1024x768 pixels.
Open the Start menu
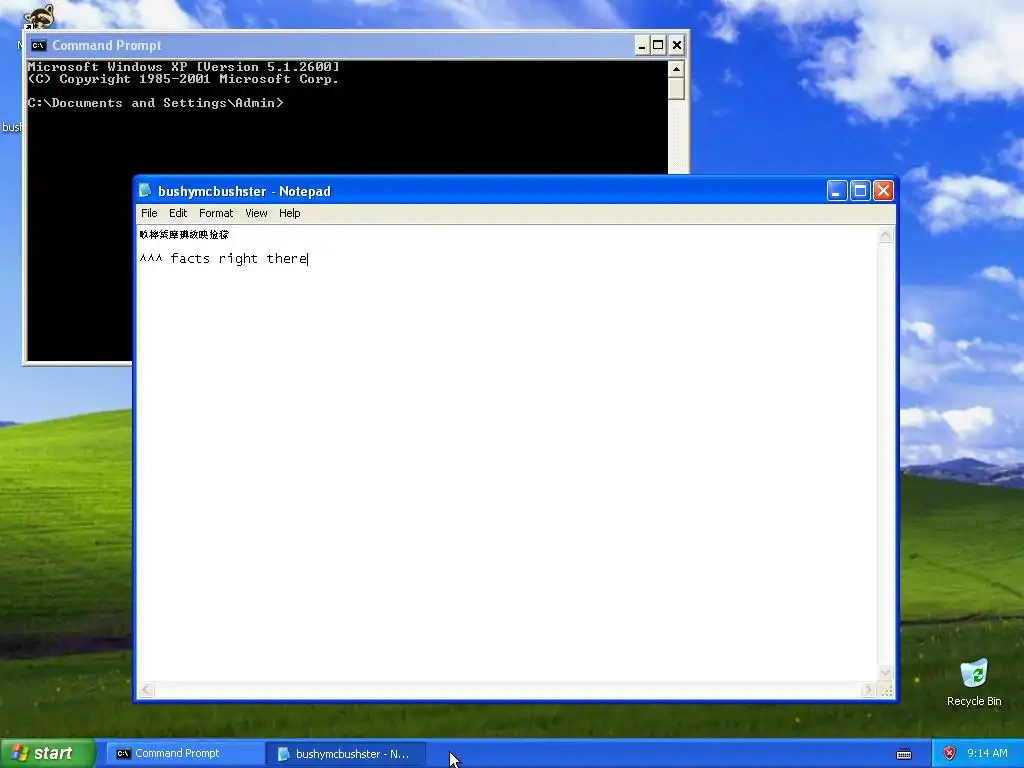(x=47, y=753)
